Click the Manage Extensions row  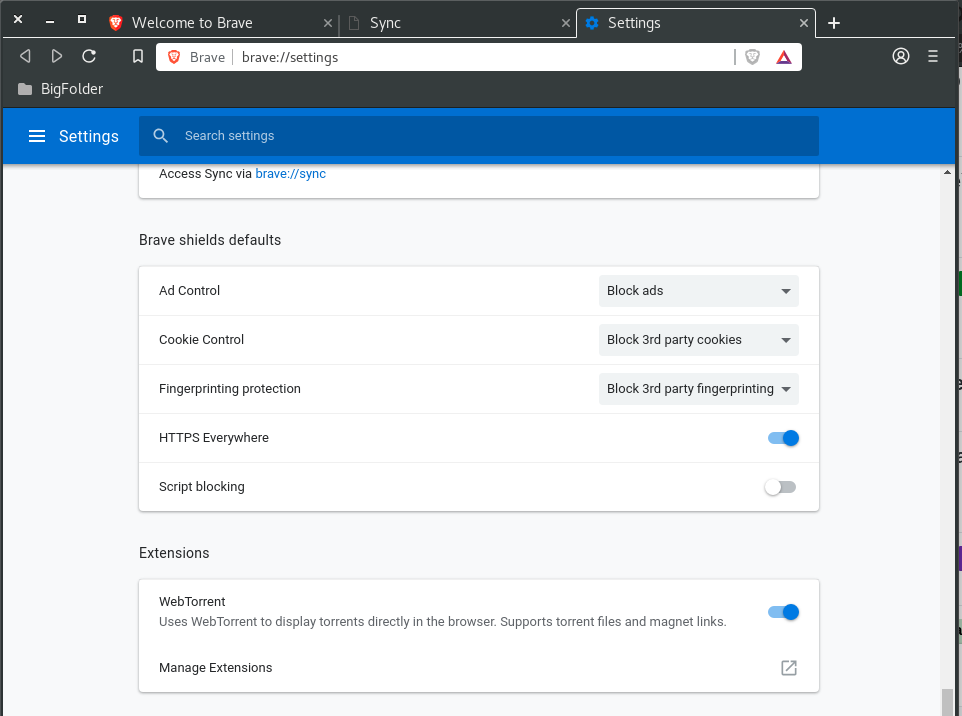point(479,668)
